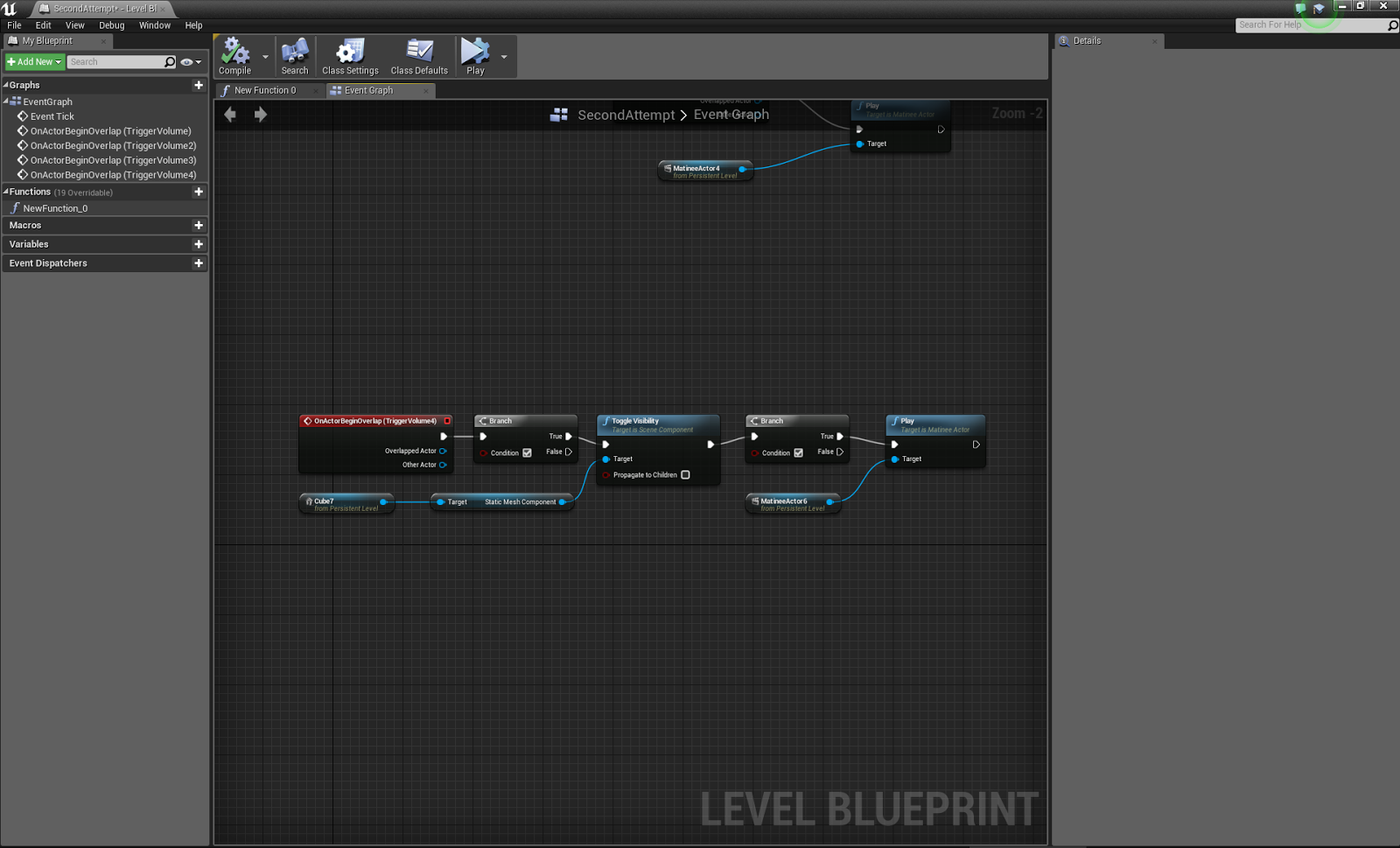The height and width of the screenshot is (848, 1400).
Task: Select Event Tick in the graph list
Action: coord(52,116)
